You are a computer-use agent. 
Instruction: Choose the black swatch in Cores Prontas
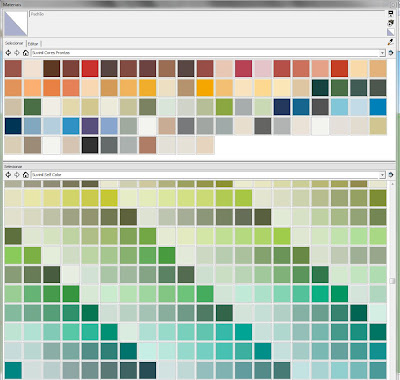90,145
